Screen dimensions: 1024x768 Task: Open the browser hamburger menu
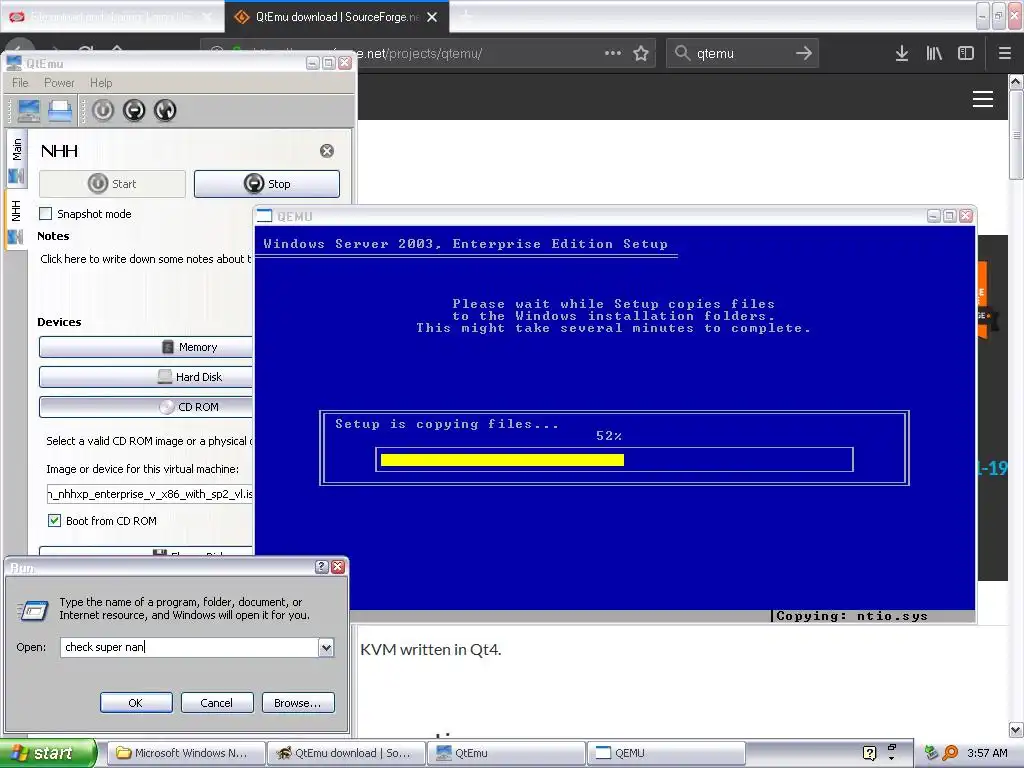coord(1005,53)
